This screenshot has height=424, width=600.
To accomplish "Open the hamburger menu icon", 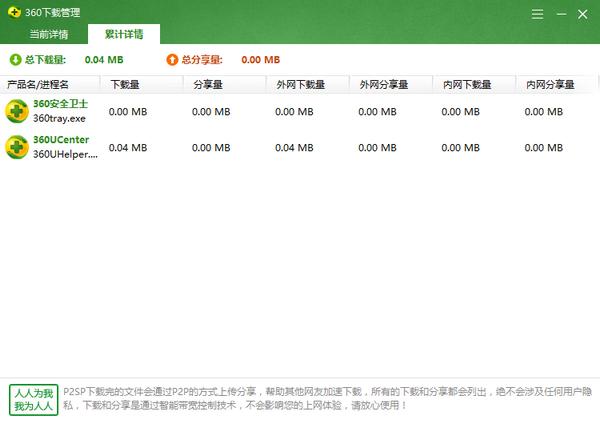I will click(x=537, y=14).
